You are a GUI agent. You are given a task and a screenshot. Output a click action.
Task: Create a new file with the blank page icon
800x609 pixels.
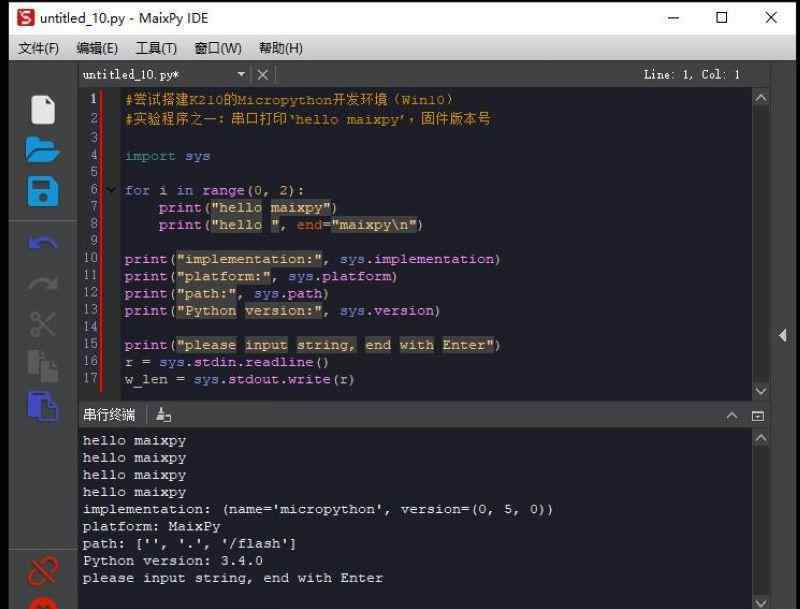tap(43, 110)
